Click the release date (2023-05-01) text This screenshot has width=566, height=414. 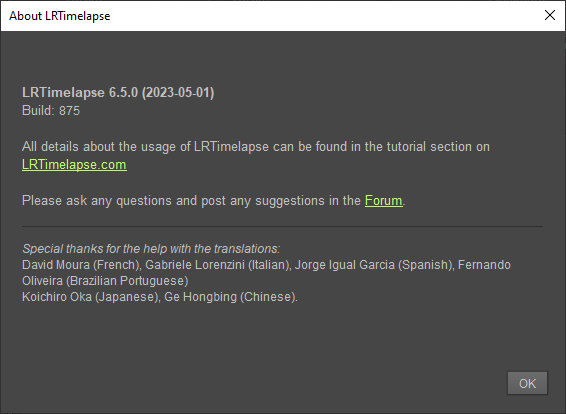[178, 92]
